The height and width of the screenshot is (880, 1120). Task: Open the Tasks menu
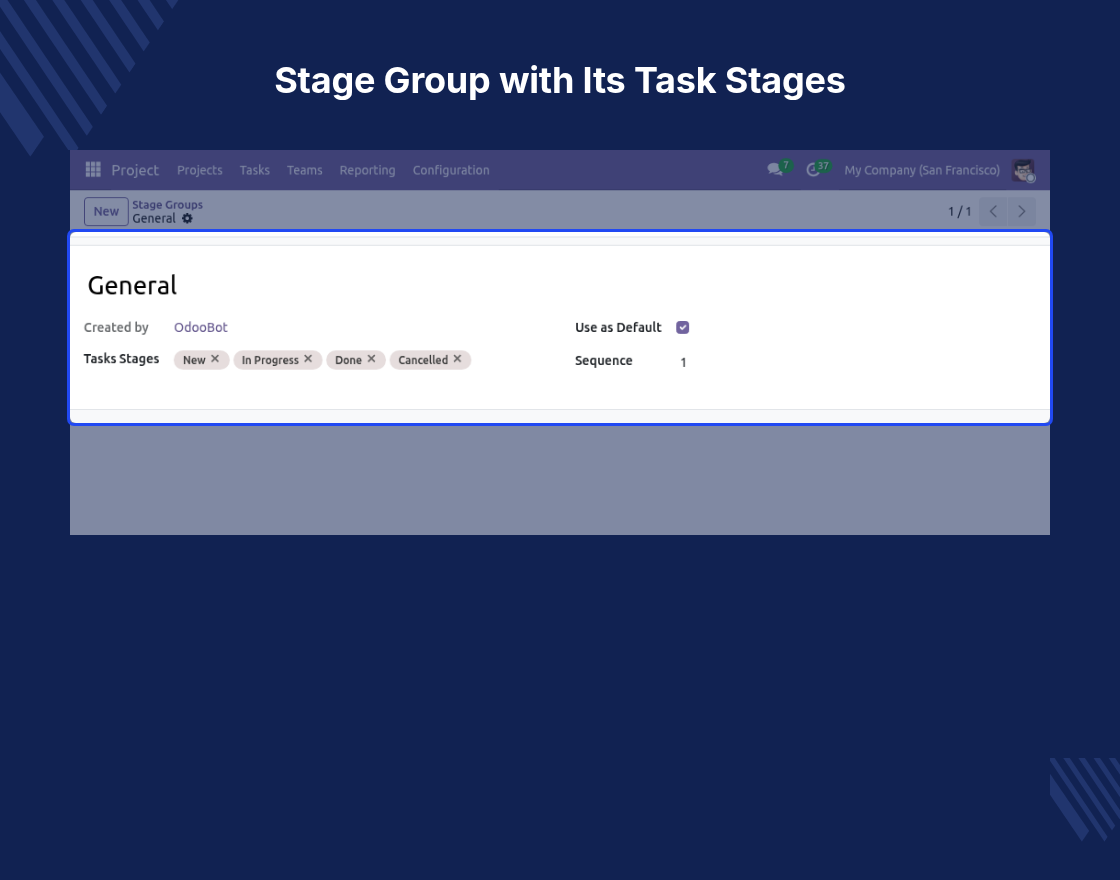pyautogui.click(x=254, y=170)
